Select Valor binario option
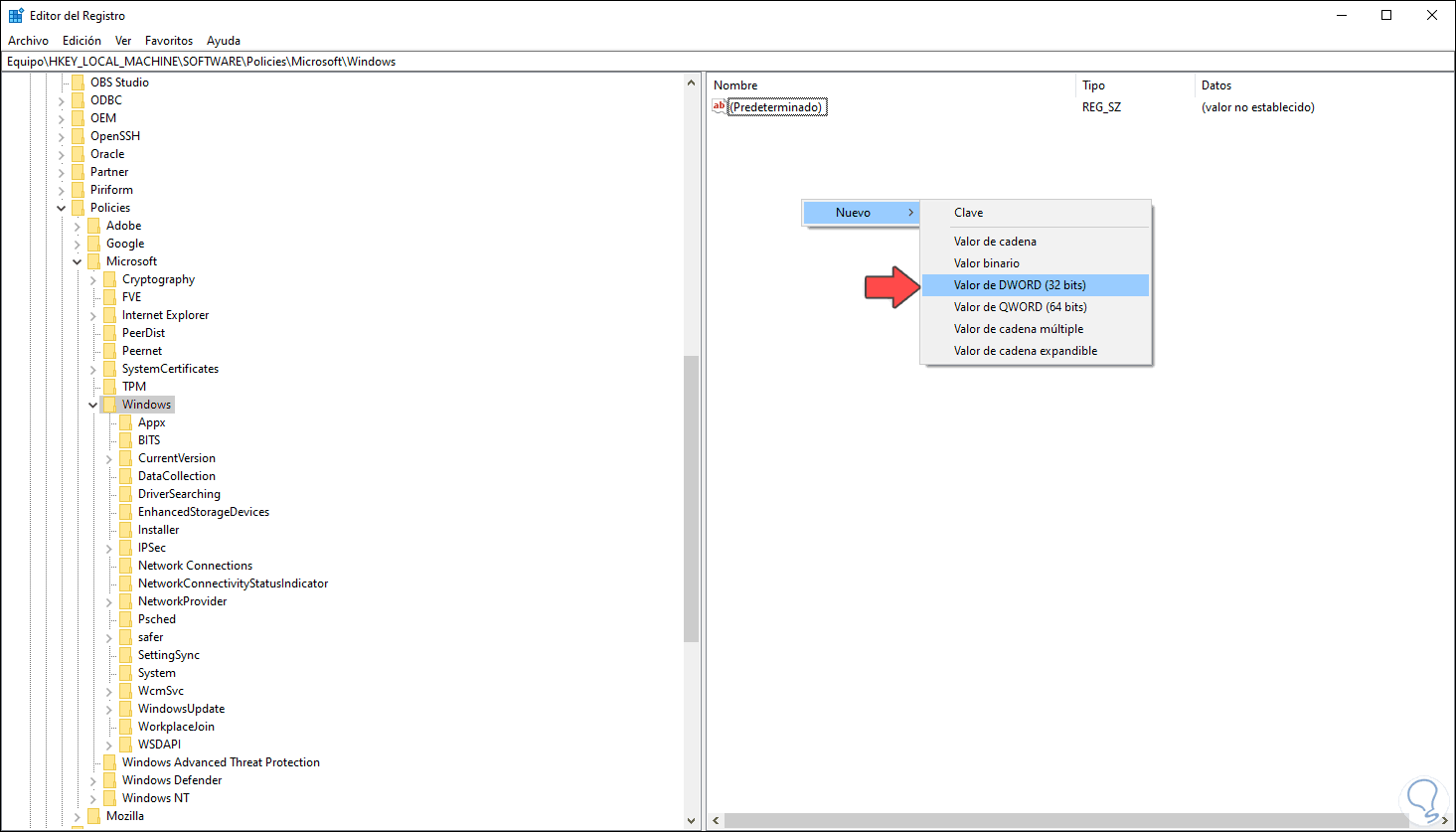Image resolution: width=1456 pixels, height=832 pixels. click(x=1036, y=263)
